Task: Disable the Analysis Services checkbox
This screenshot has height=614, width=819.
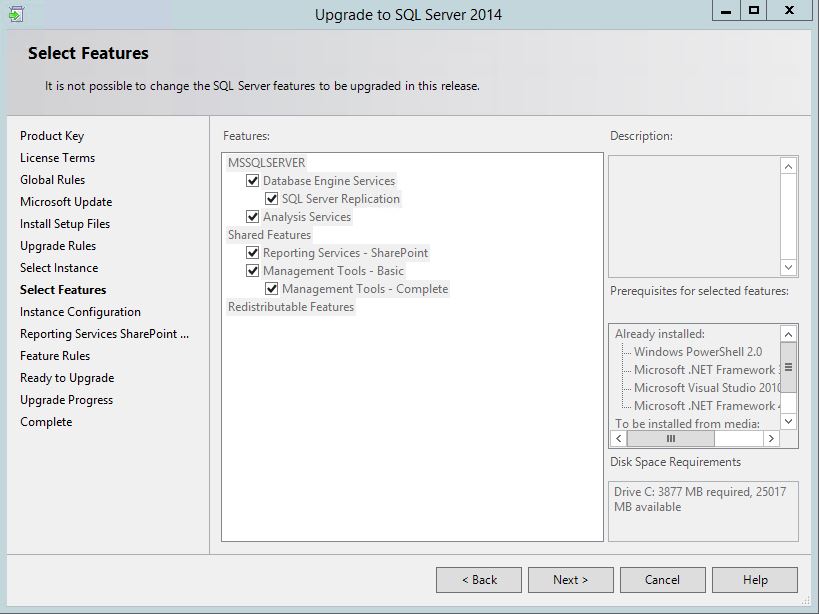Action: (x=255, y=217)
